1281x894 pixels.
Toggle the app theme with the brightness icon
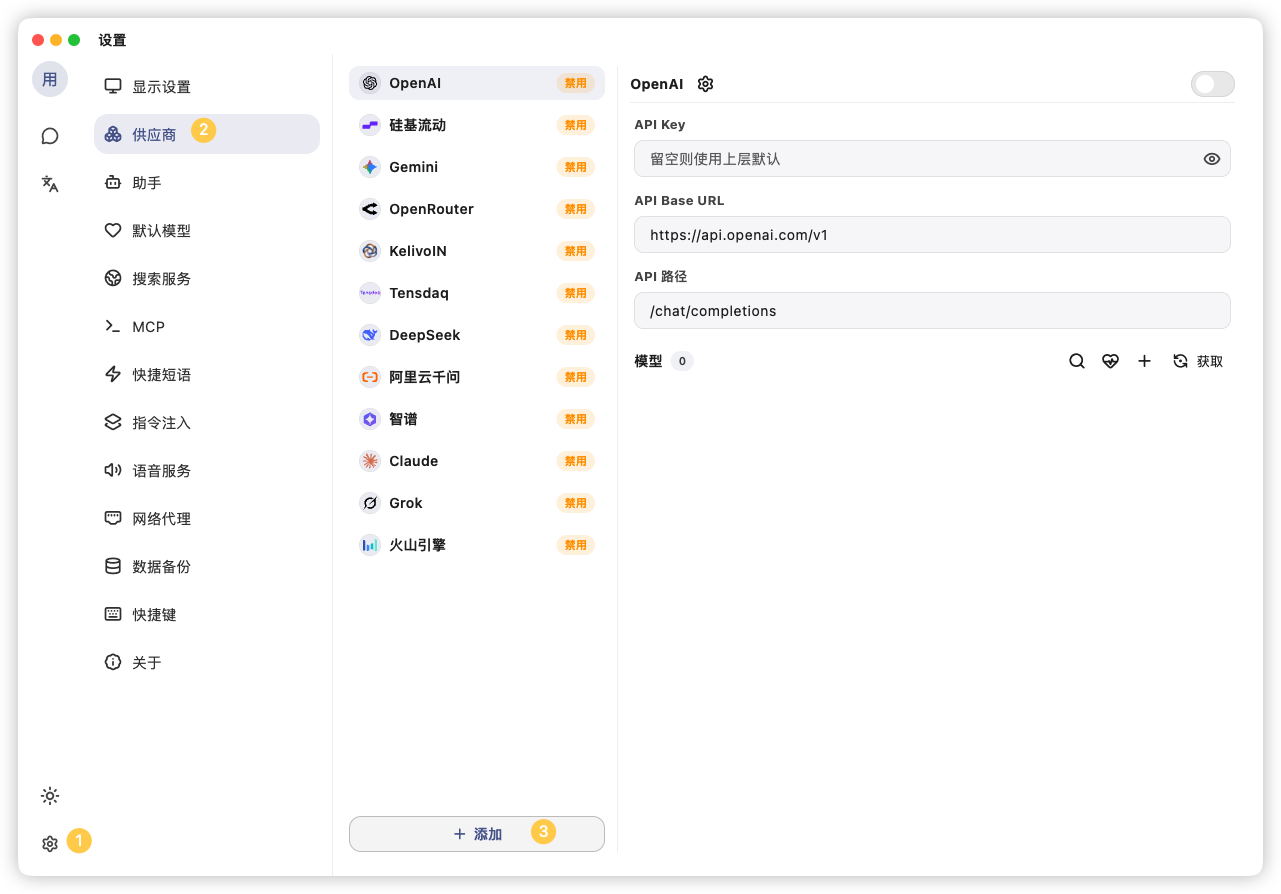pos(49,795)
